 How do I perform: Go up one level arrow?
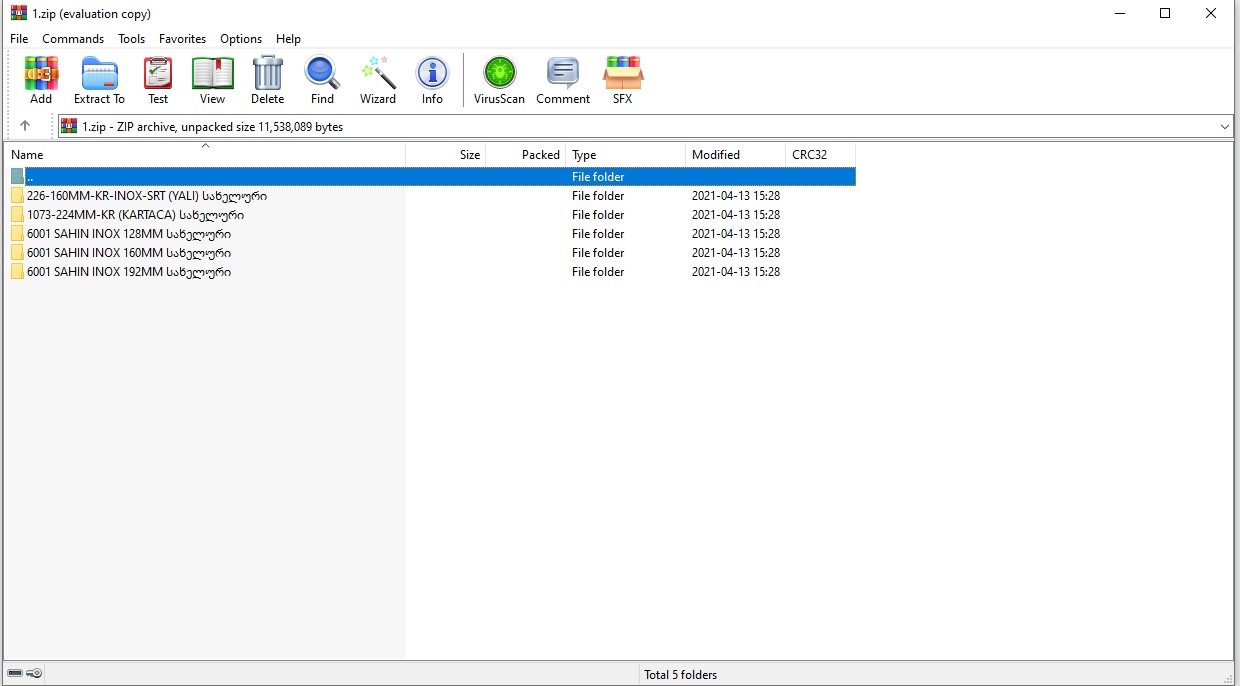tap(25, 126)
